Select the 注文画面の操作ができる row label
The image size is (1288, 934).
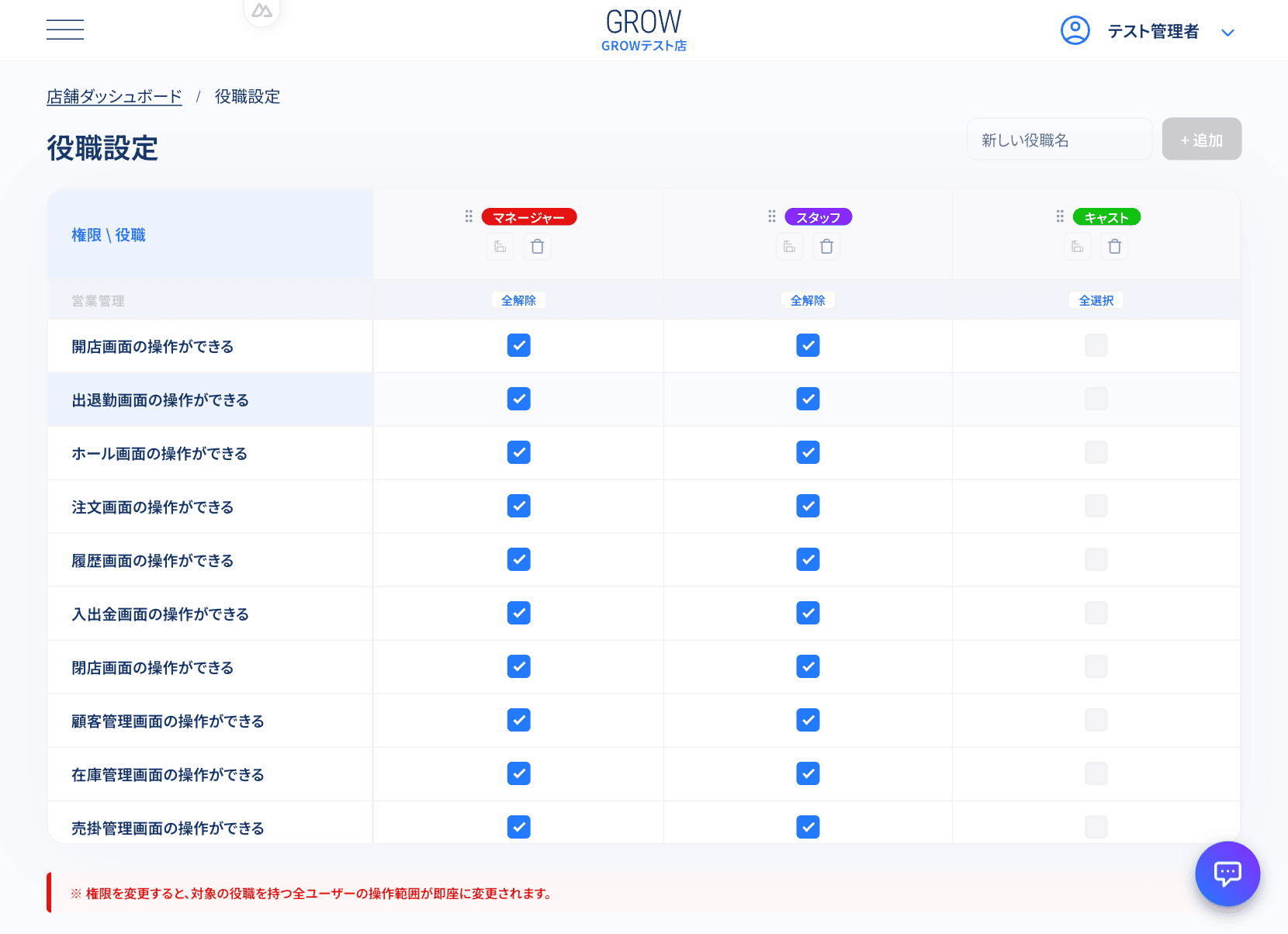[152, 507]
